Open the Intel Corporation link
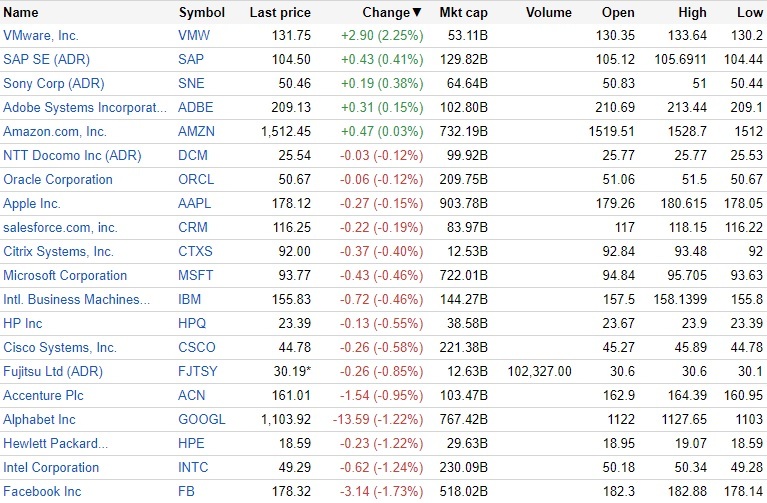 tap(51, 468)
